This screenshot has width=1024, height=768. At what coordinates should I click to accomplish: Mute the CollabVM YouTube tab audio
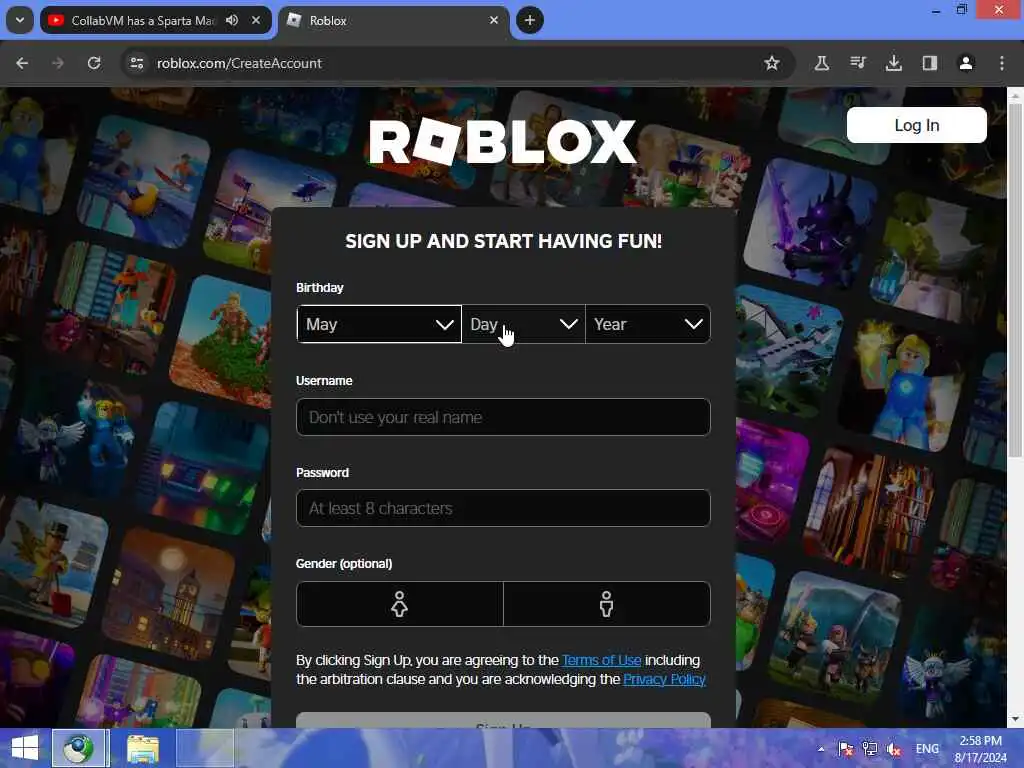(x=232, y=20)
